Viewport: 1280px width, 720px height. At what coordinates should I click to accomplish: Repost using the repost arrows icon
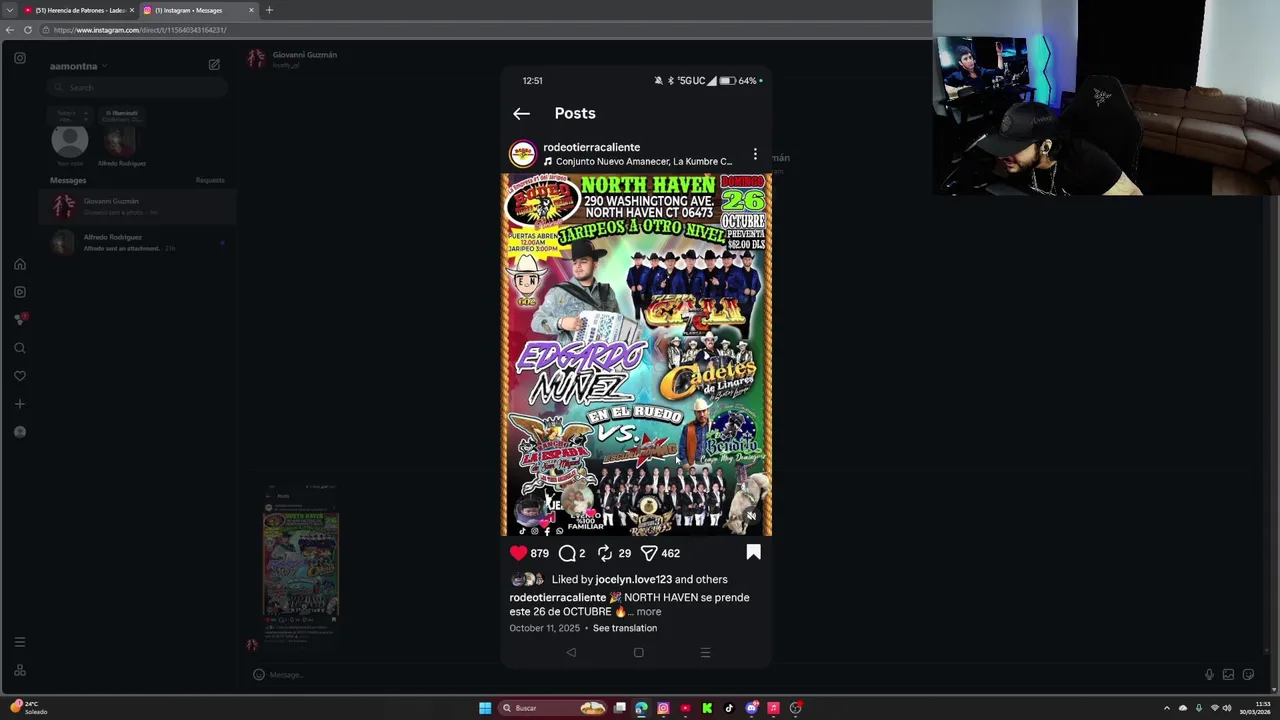click(x=604, y=553)
